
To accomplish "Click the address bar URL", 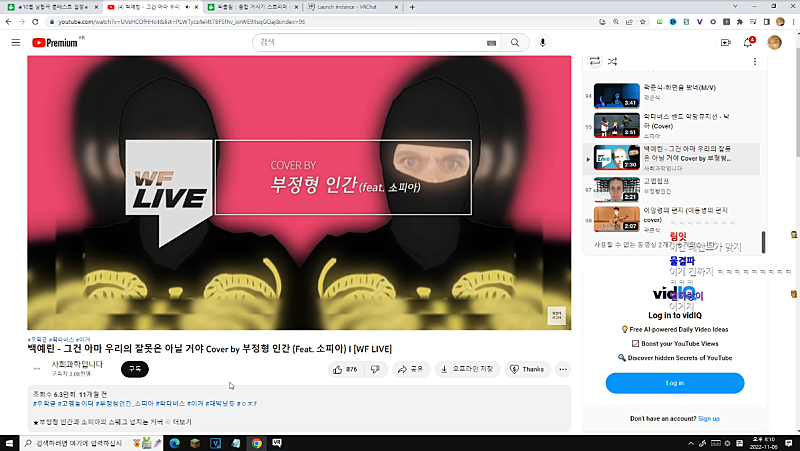I will coord(181,22).
